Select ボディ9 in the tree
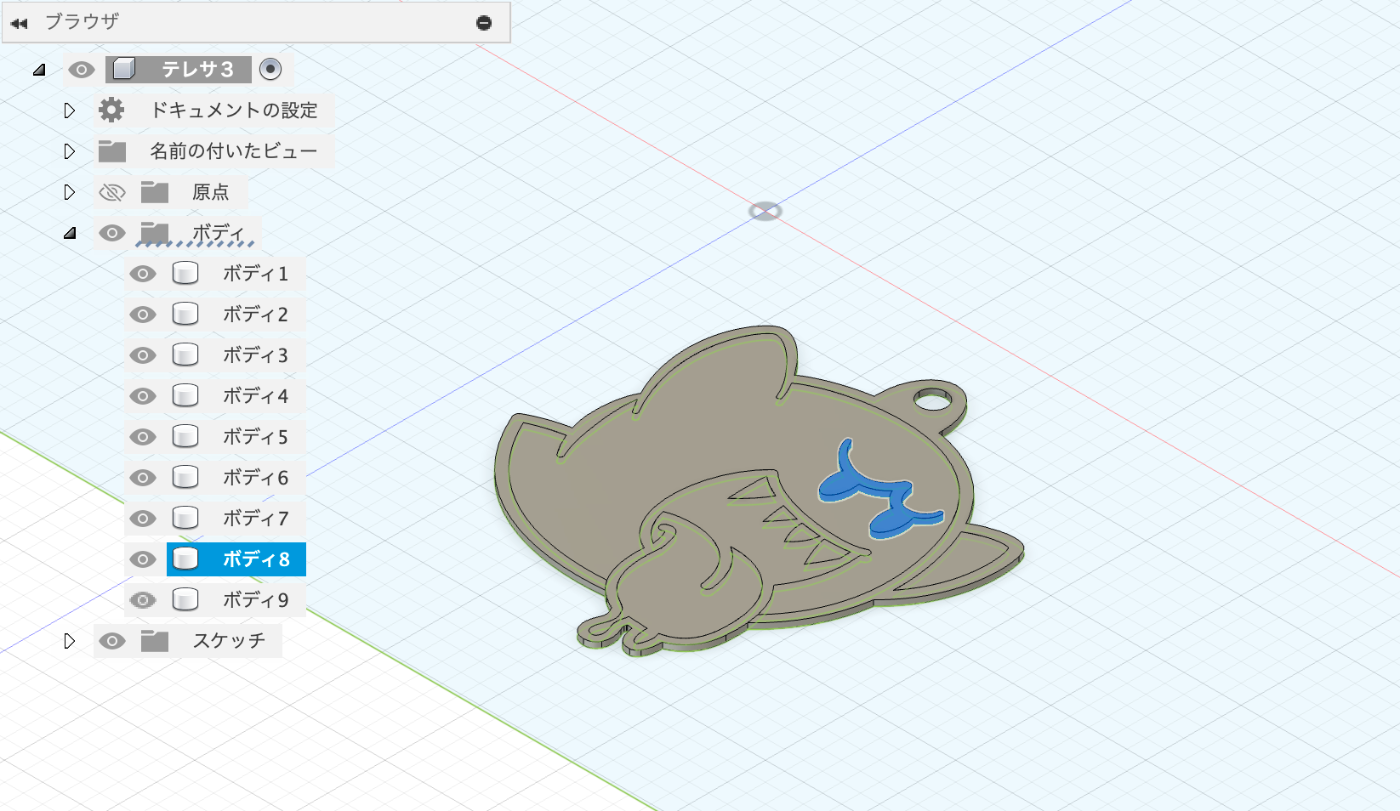 tap(255, 600)
